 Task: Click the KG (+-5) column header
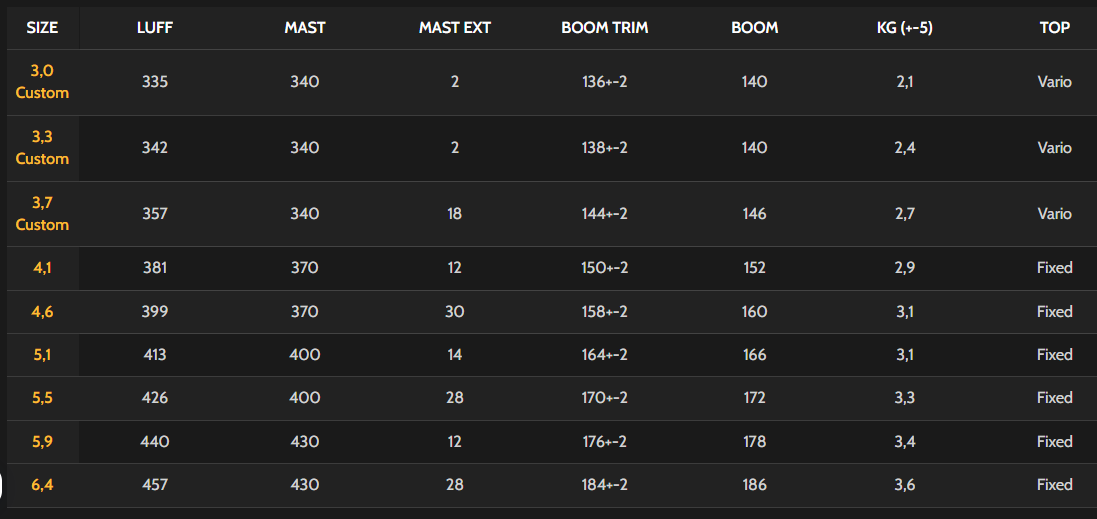pos(905,28)
